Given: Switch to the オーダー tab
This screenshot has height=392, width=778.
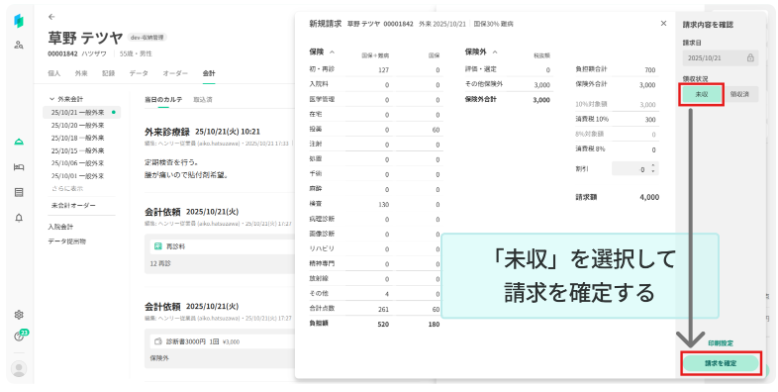Looking at the screenshot, I should click(x=175, y=73).
